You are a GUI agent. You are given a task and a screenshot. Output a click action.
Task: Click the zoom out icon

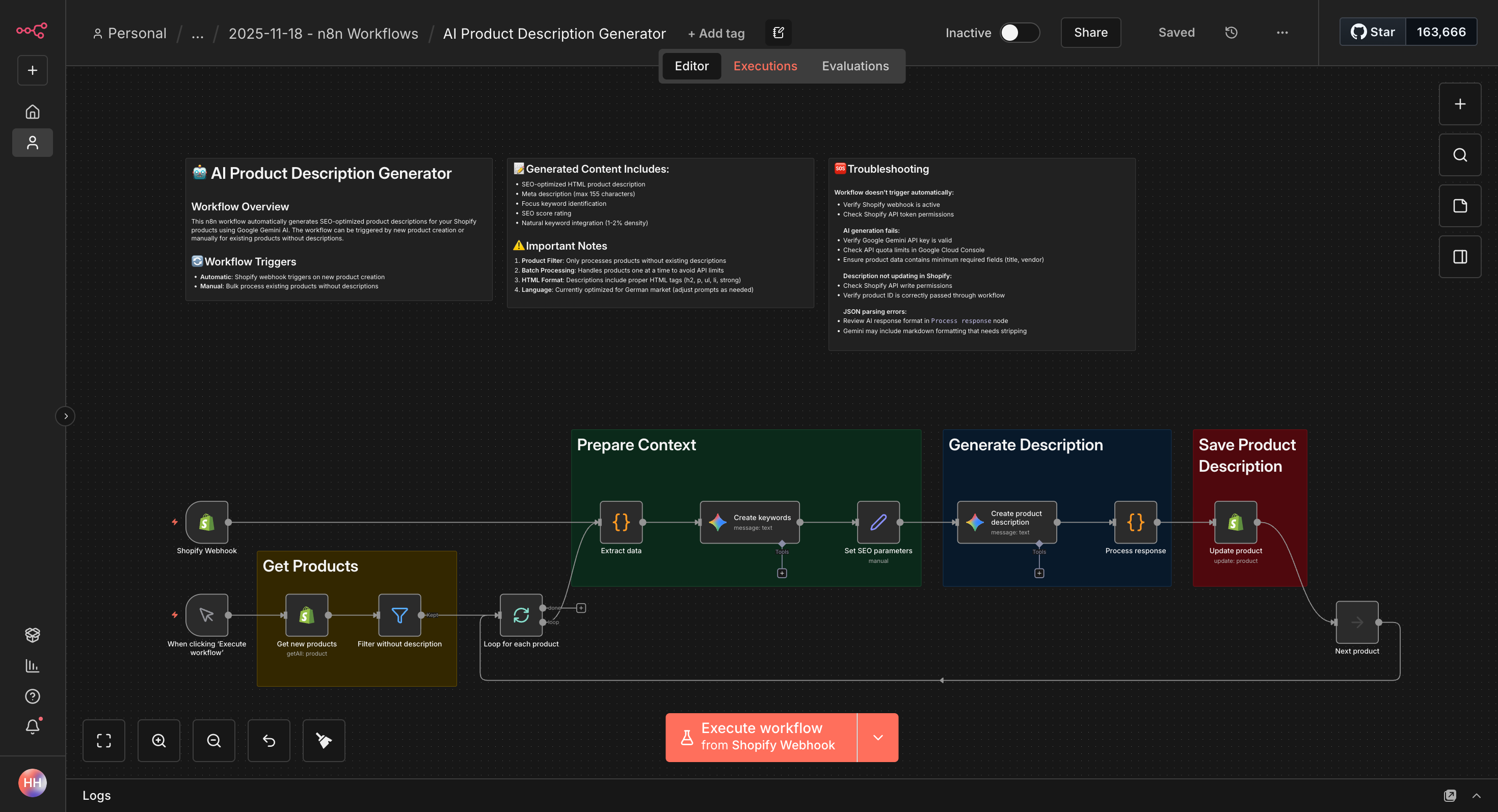(214, 741)
